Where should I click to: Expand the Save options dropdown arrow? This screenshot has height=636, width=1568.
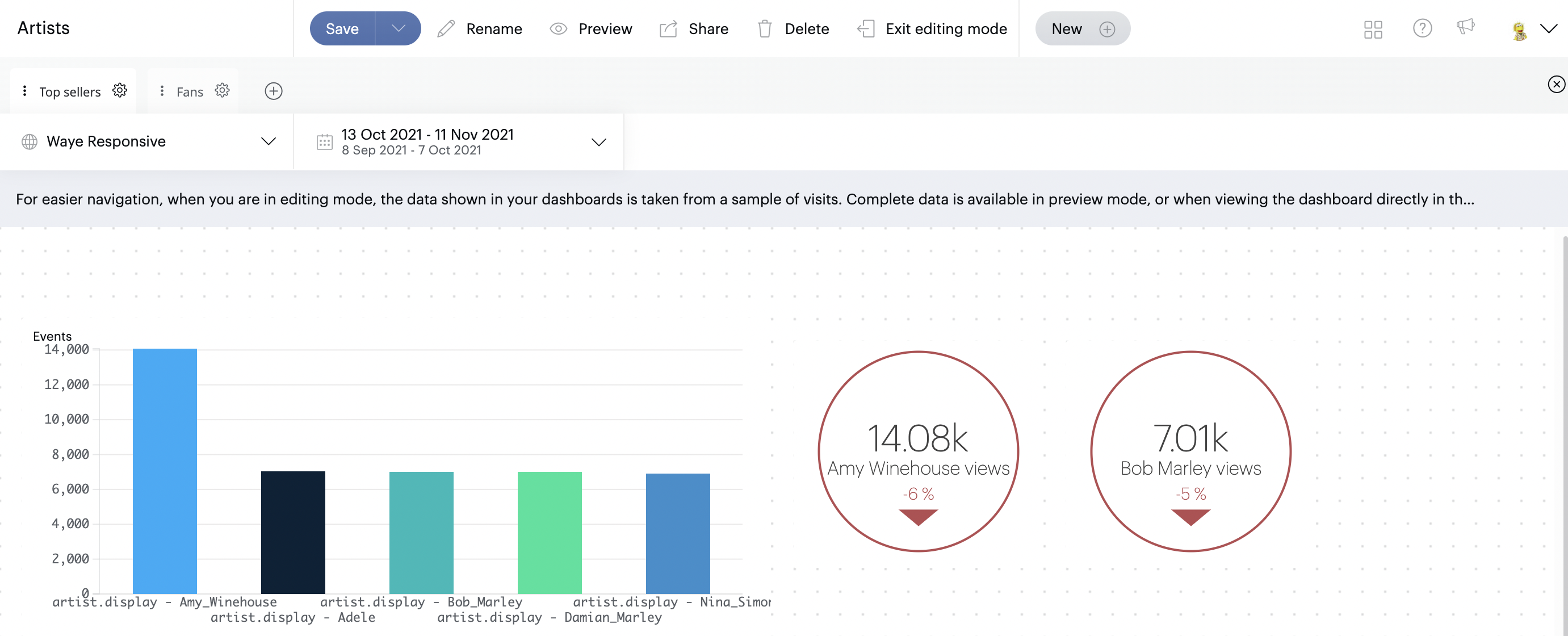pyautogui.click(x=398, y=28)
